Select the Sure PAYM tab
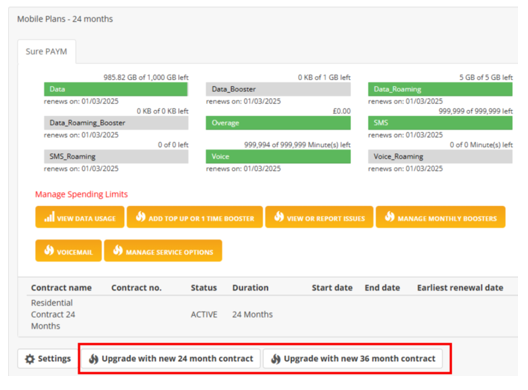 [46, 52]
